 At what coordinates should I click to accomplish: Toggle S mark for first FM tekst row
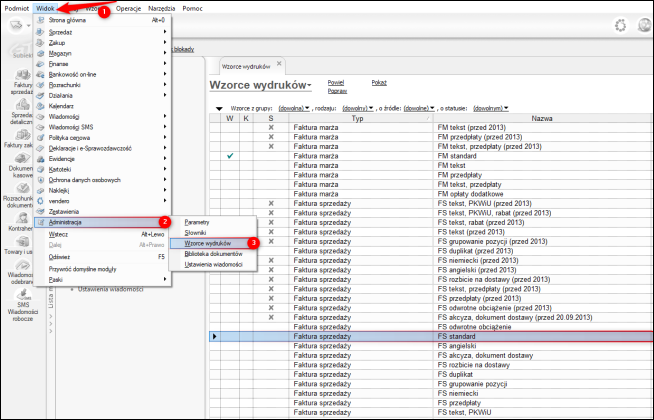[270, 129]
